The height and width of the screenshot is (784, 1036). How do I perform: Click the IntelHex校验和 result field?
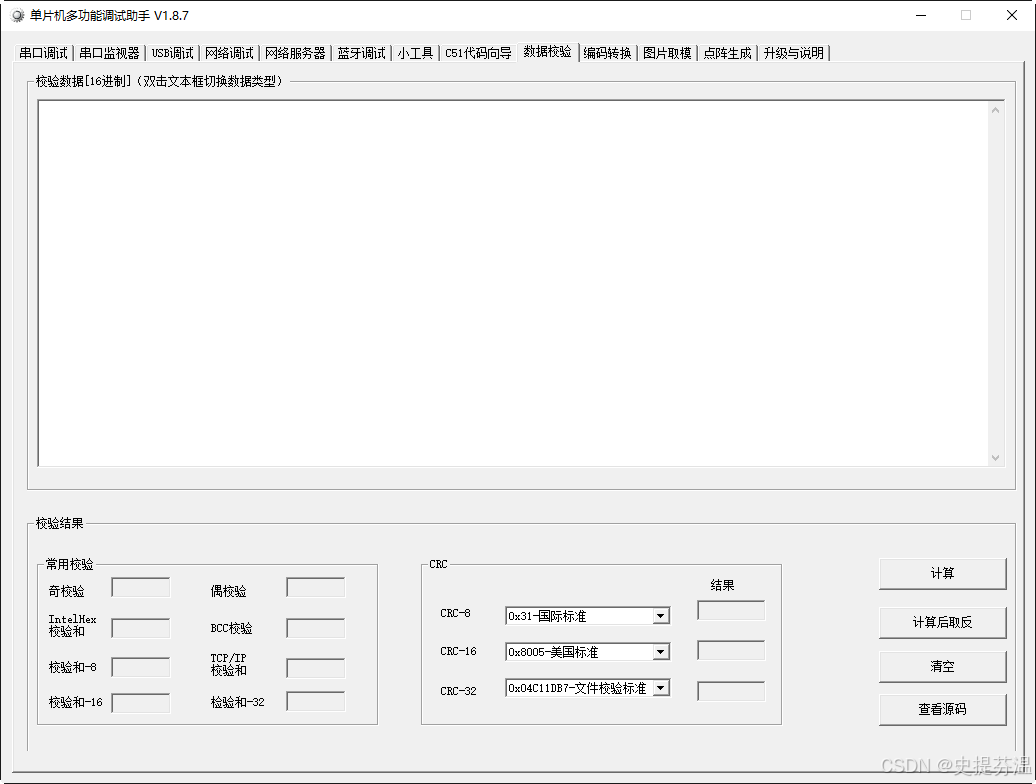click(x=141, y=628)
